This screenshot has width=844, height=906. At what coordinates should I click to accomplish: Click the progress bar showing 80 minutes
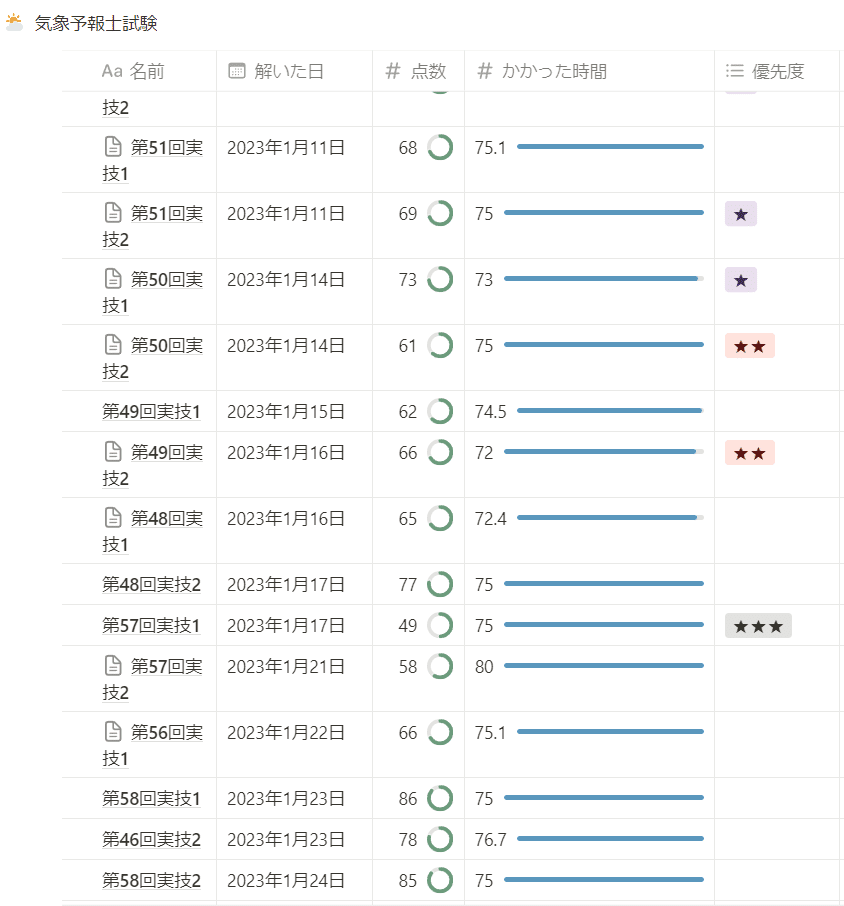click(x=604, y=666)
